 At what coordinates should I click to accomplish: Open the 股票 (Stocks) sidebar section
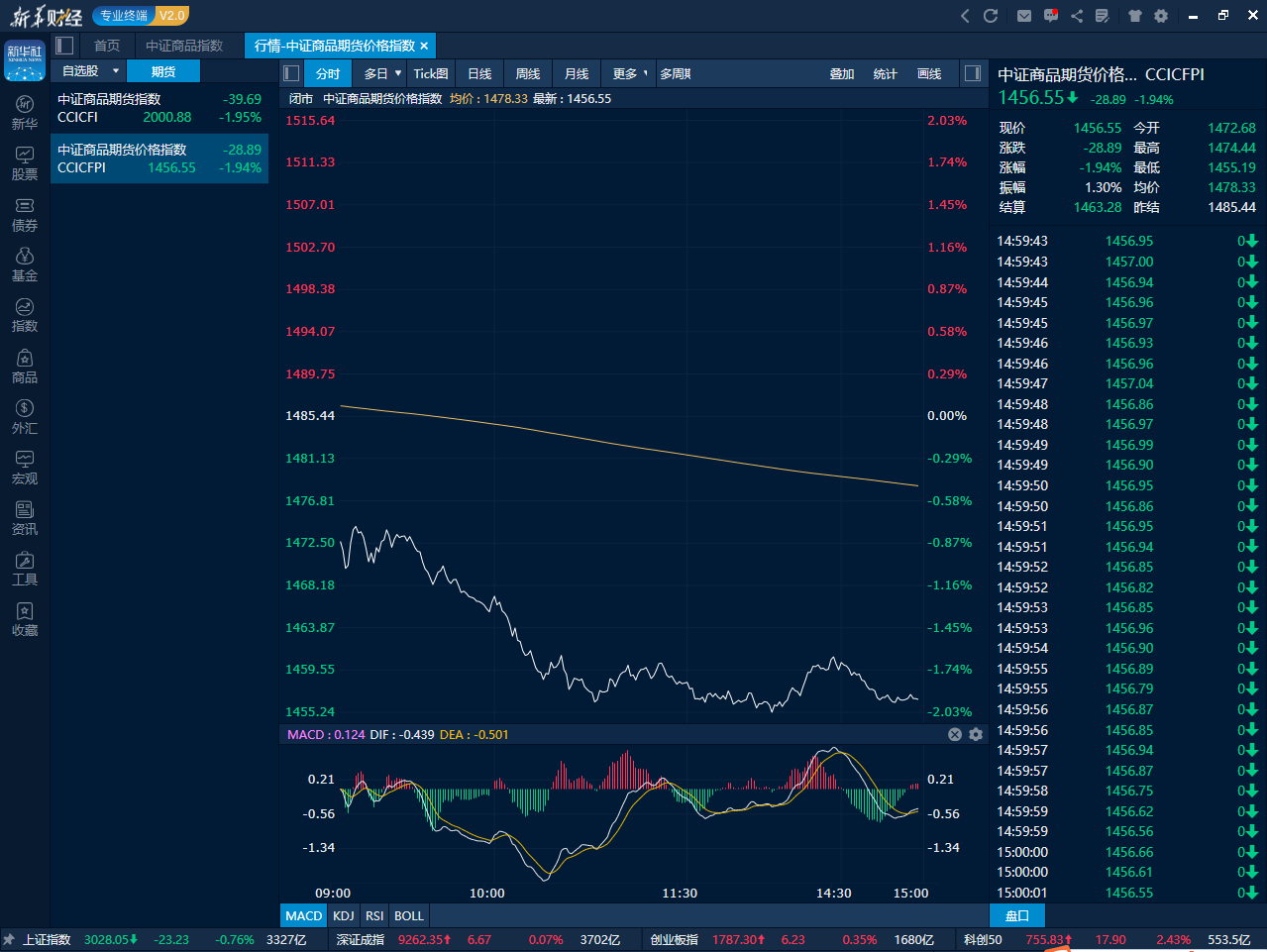(x=25, y=163)
